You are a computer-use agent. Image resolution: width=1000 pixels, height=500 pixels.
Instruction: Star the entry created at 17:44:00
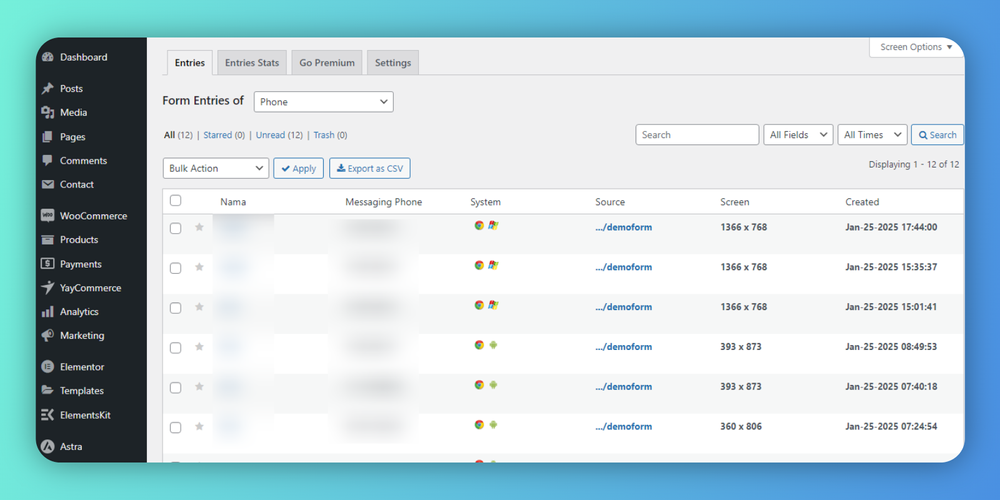[x=199, y=227]
